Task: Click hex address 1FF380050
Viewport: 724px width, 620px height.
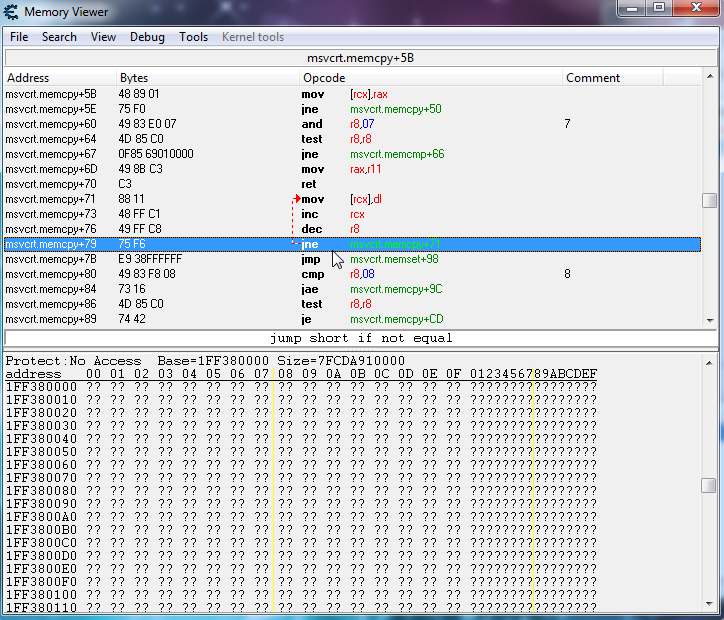Action: [x=41, y=451]
